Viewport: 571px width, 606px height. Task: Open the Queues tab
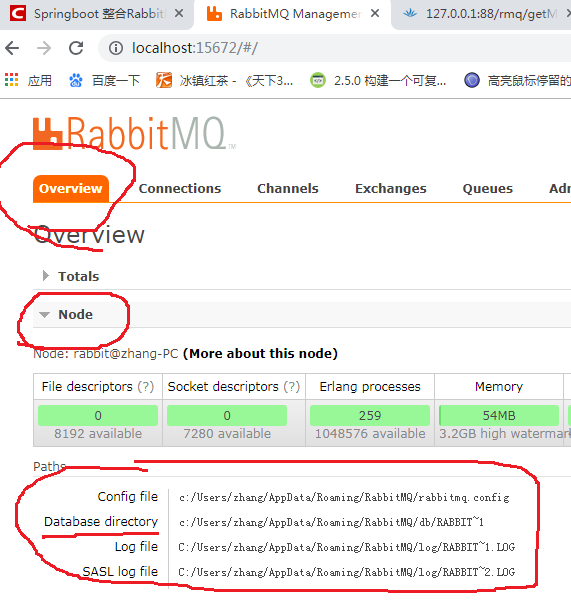487,189
